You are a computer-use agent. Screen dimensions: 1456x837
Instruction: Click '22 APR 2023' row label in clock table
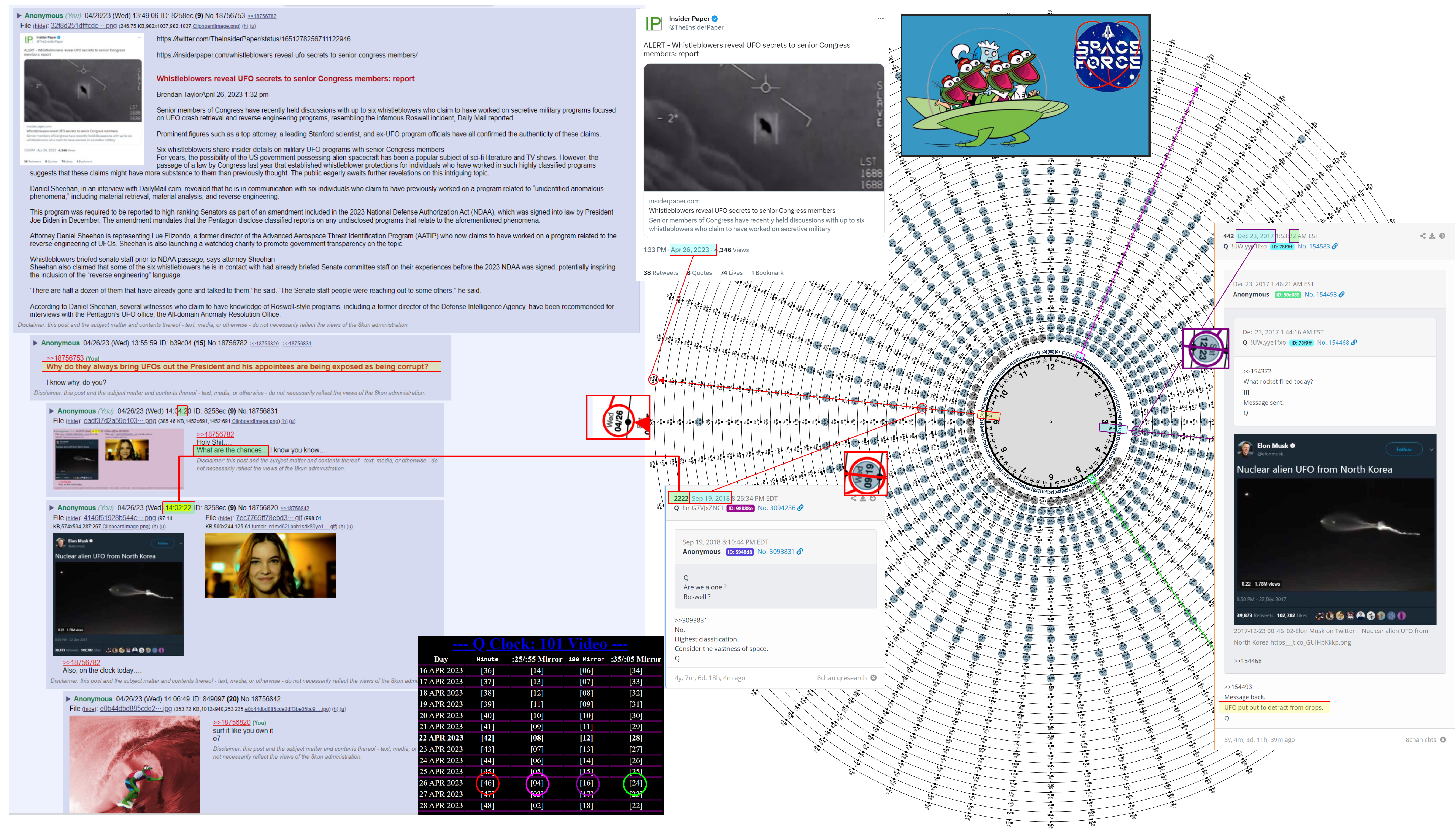pyautogui.click(x=441, y=738)
